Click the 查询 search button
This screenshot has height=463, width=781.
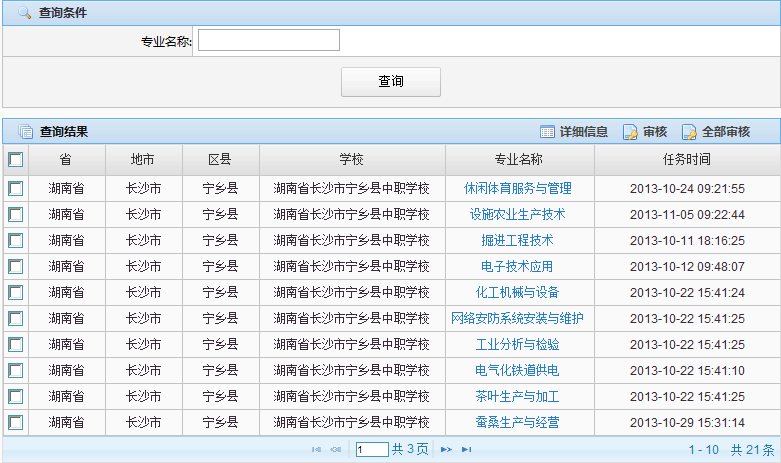[391, 82]
